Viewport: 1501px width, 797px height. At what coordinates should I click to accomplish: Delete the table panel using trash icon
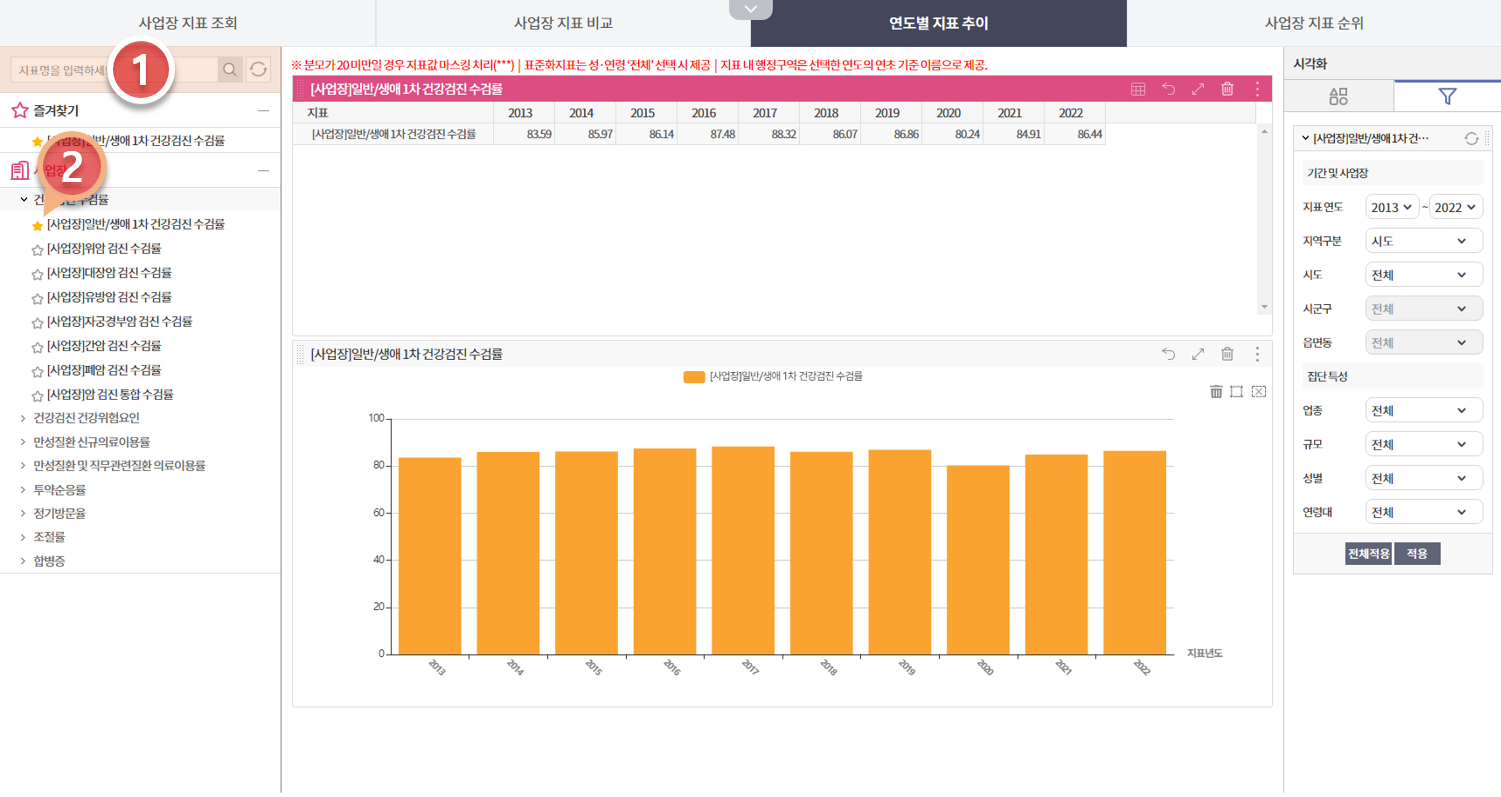click(1227, 89)
